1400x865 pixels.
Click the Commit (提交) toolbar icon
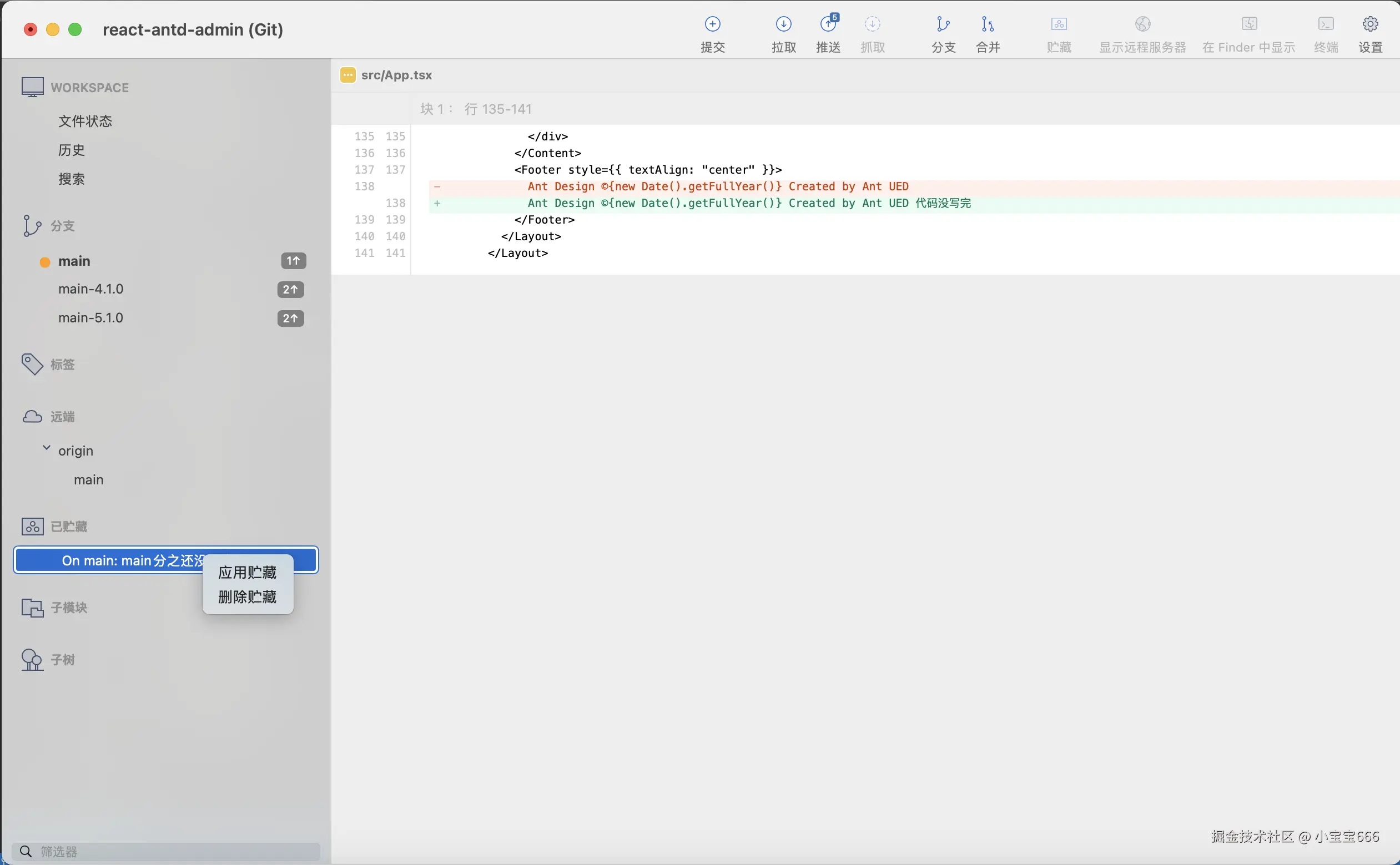713,24
